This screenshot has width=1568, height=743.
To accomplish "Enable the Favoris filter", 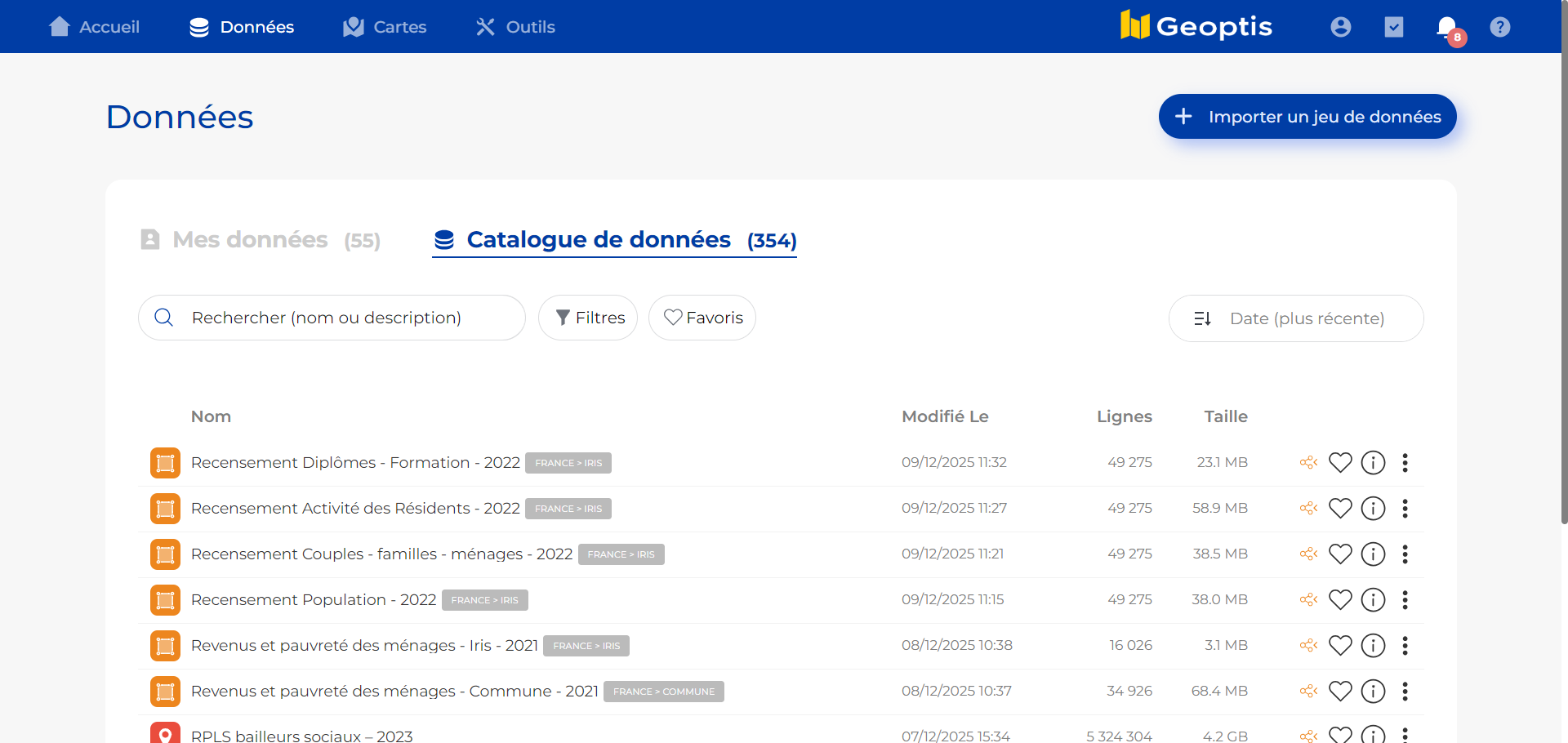I will click(702, 318).
